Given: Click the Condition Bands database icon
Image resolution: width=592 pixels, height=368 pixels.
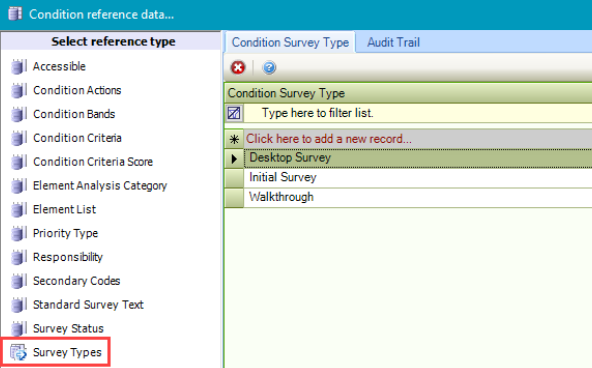Looking at the screenshot, I should (x=18, y=114).
